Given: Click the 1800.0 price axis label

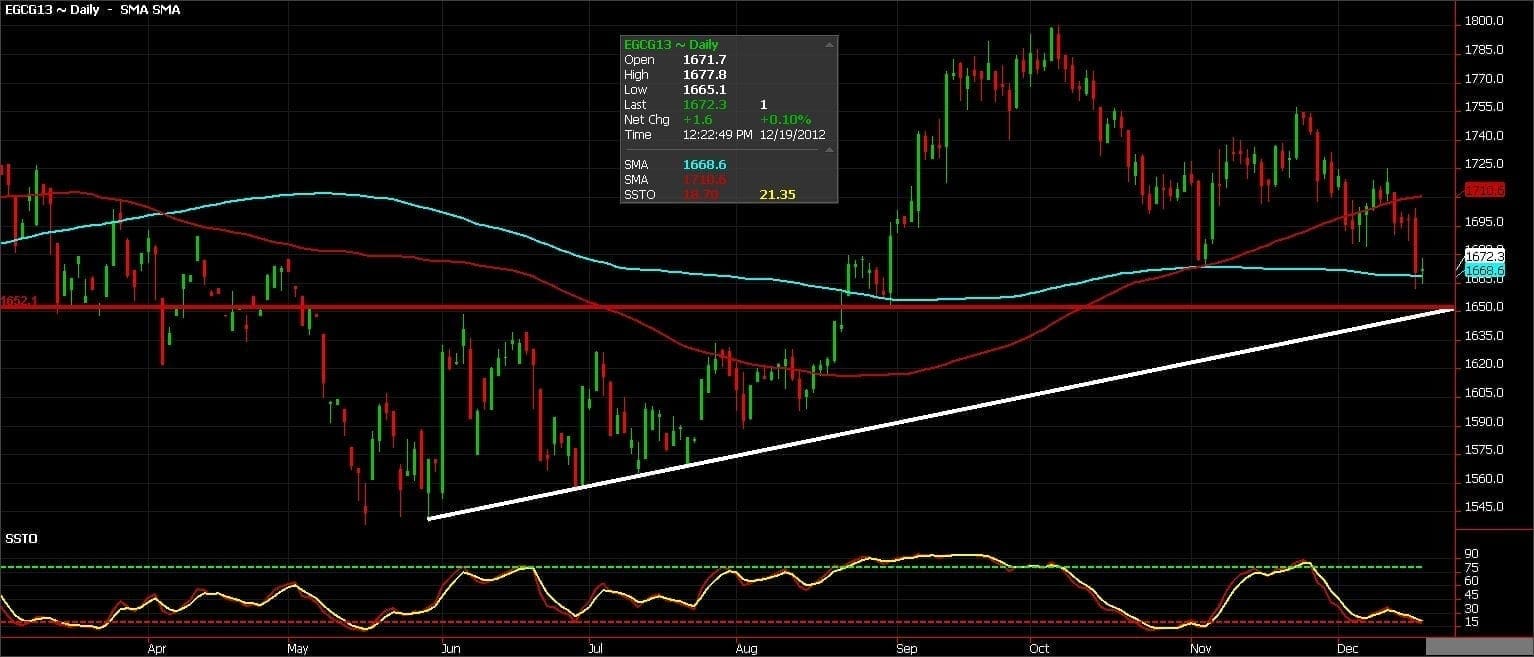Looking at the screenshot, I should pos(1484,21).
